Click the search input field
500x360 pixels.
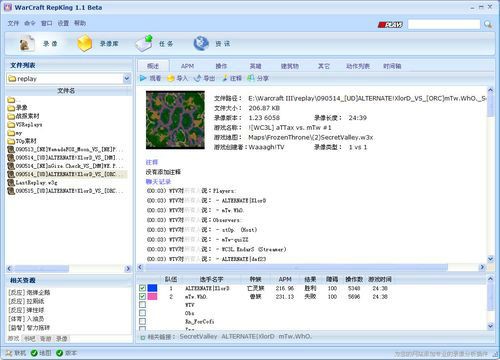click(444, 24)
